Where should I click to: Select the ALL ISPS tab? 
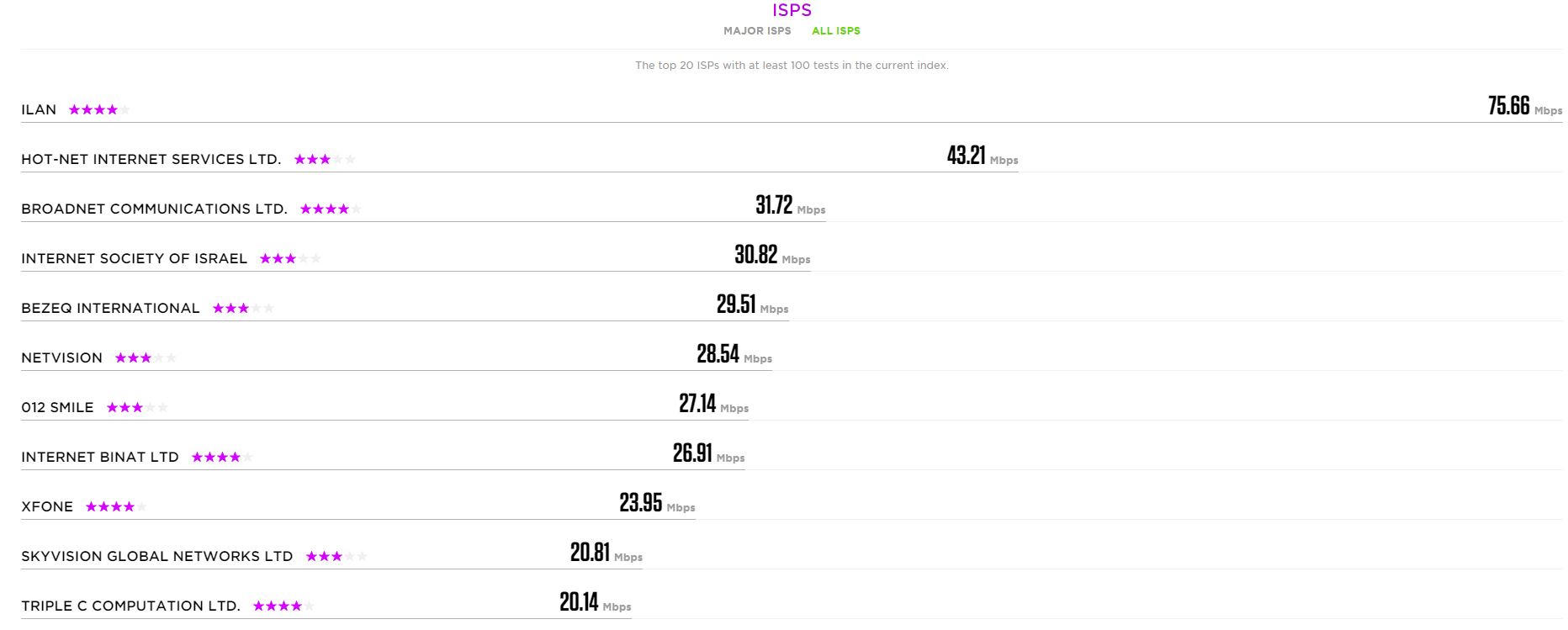[x=836, y=31]
